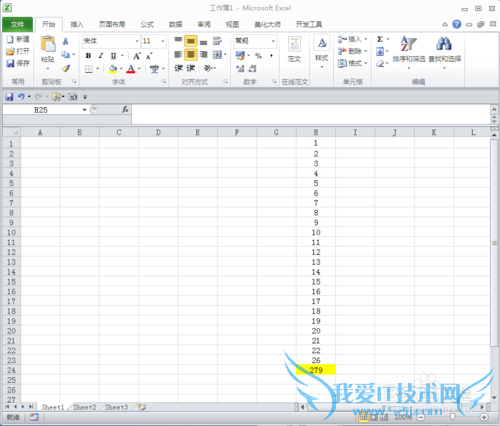Expand the Name Box dropdown arrow
Screen dimensions: 500x426
click(x=84, y=110)
